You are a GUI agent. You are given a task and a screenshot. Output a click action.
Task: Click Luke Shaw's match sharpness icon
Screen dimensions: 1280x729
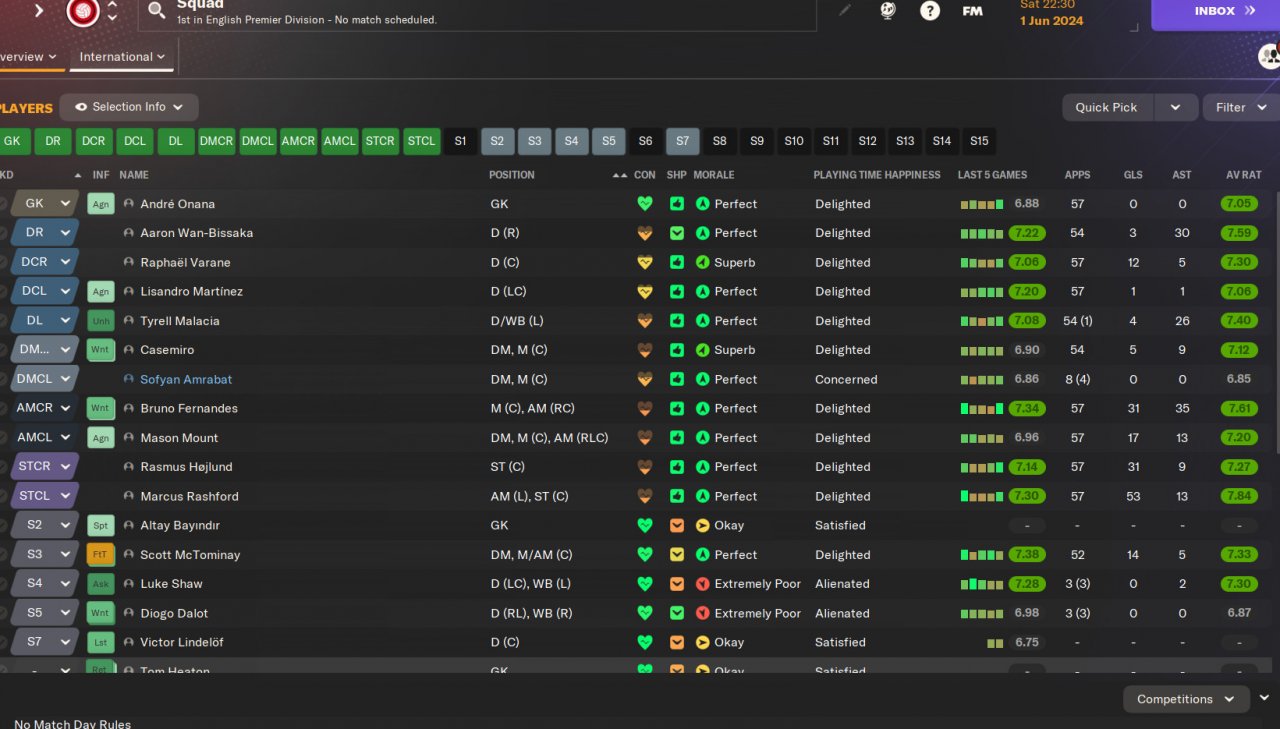coord(677,584)
